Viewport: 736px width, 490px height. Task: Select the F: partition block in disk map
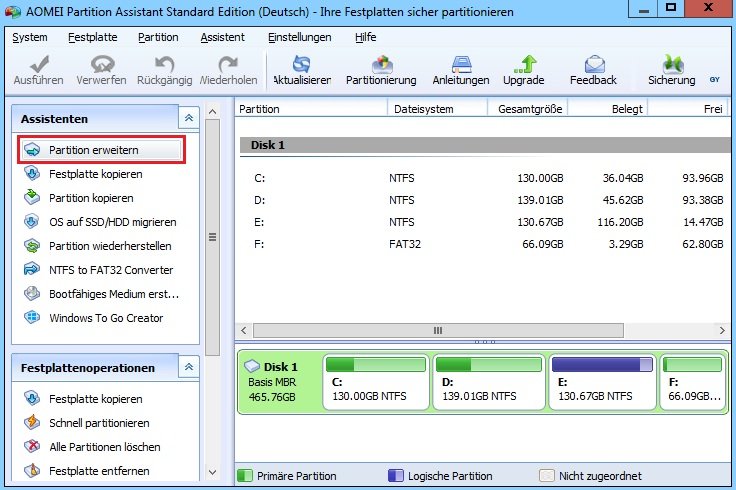[x=693, y=382]
